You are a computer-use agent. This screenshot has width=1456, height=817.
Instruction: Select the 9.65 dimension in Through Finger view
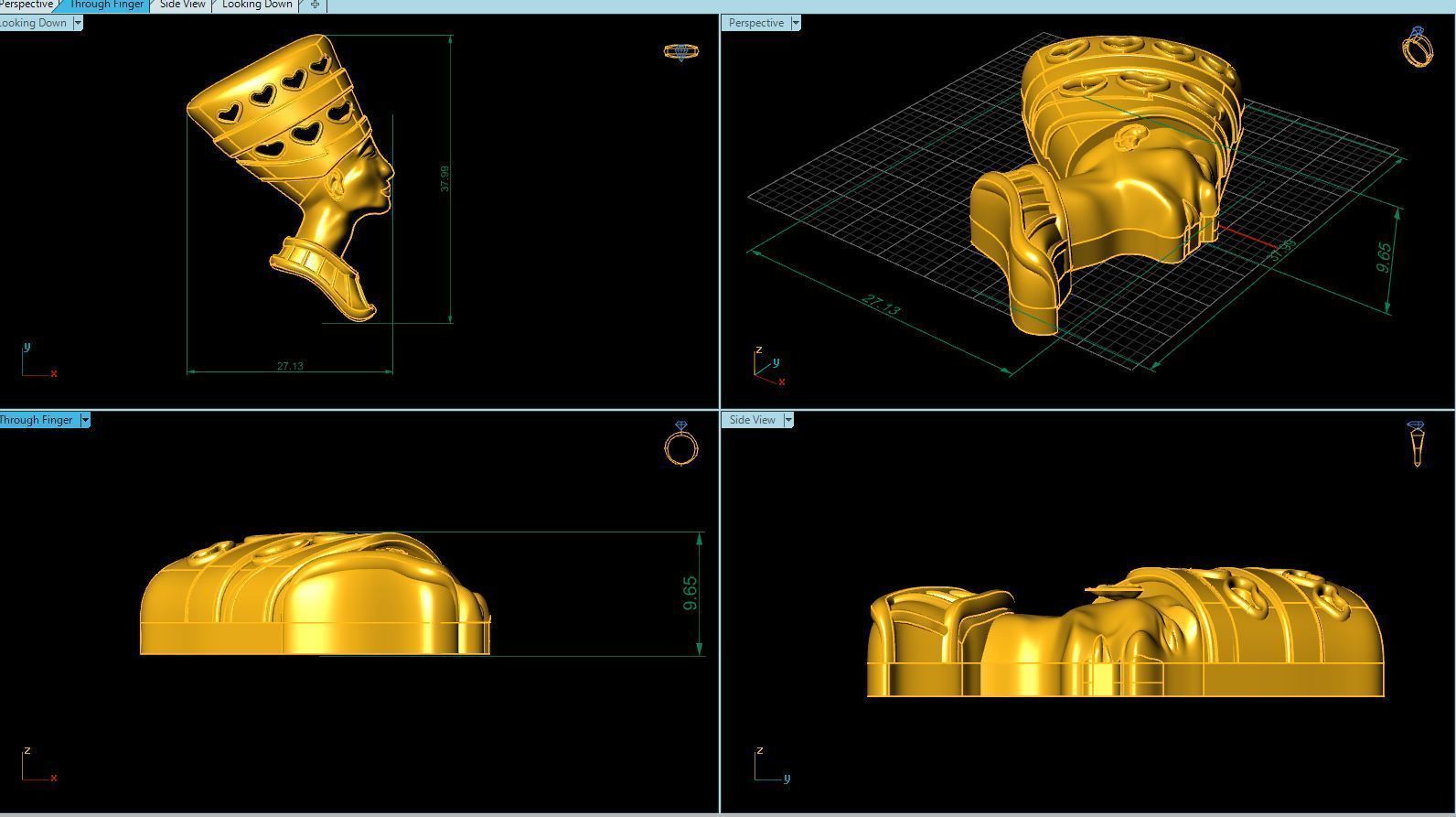pyautogui.click(x=690, y=593)
